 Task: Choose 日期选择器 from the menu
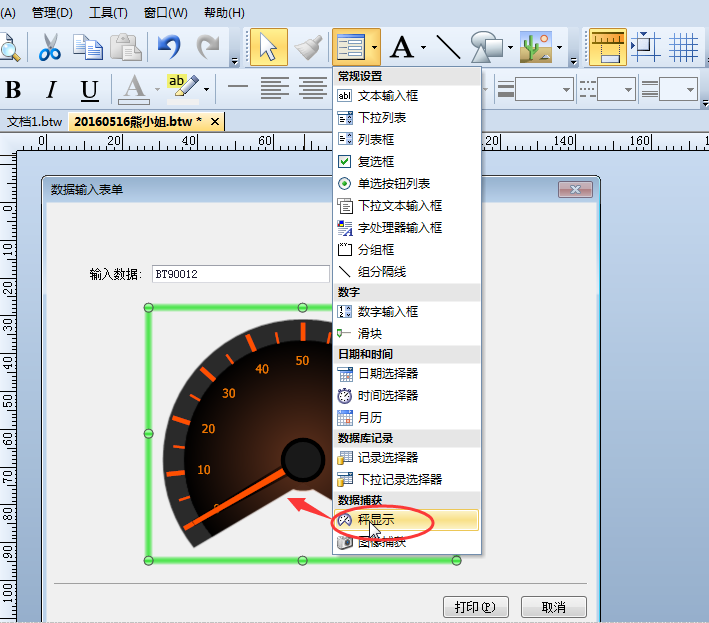406,373
